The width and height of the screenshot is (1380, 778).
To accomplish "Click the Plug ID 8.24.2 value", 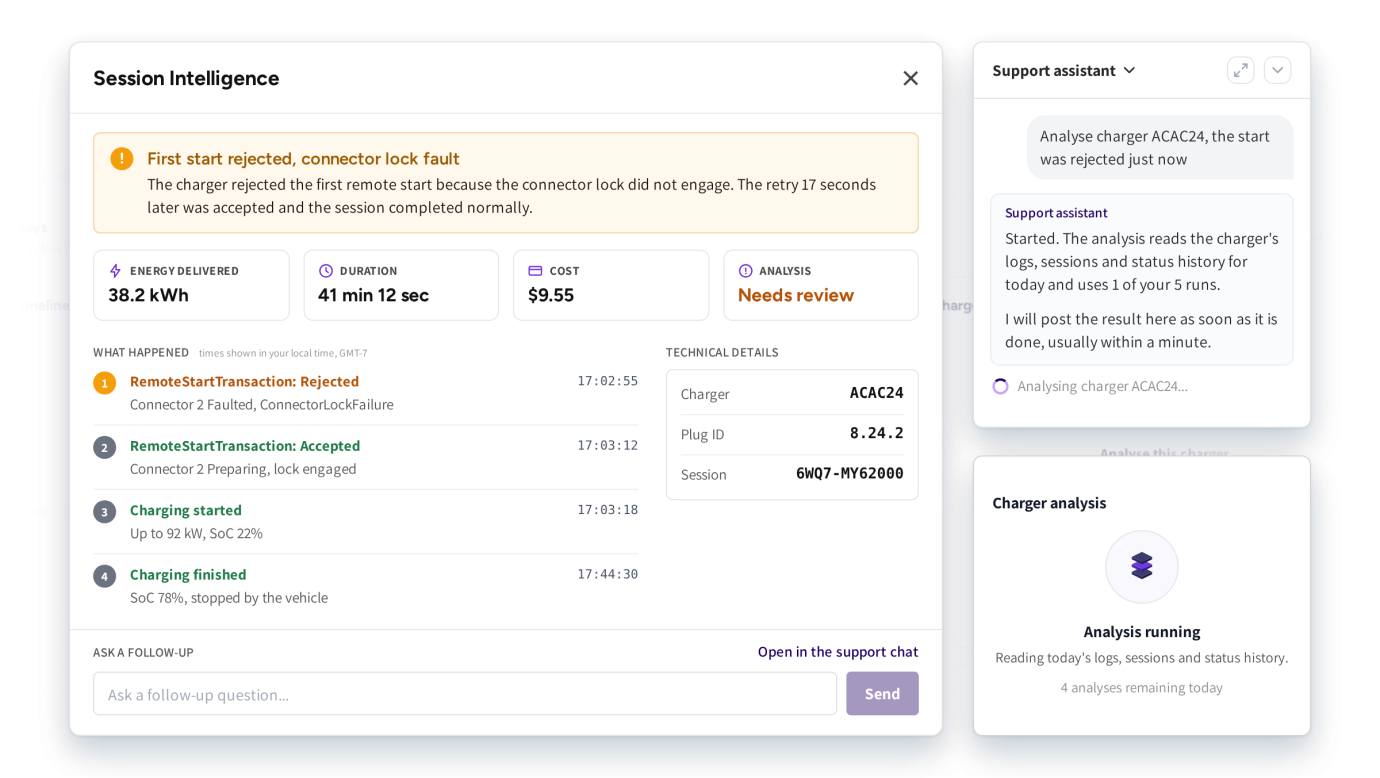I will pos(877,433).
